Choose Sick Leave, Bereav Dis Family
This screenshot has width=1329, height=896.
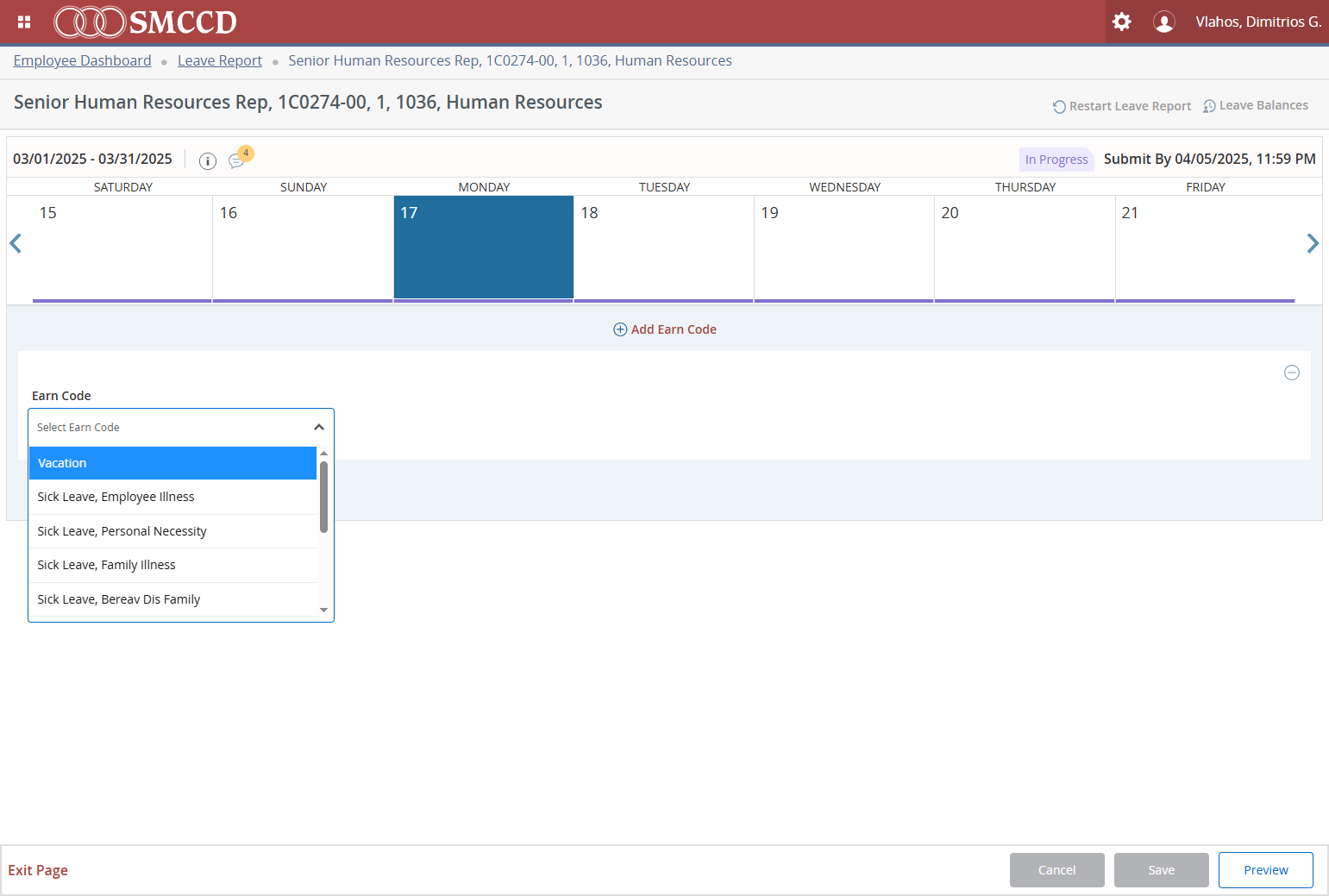(172, 599)
